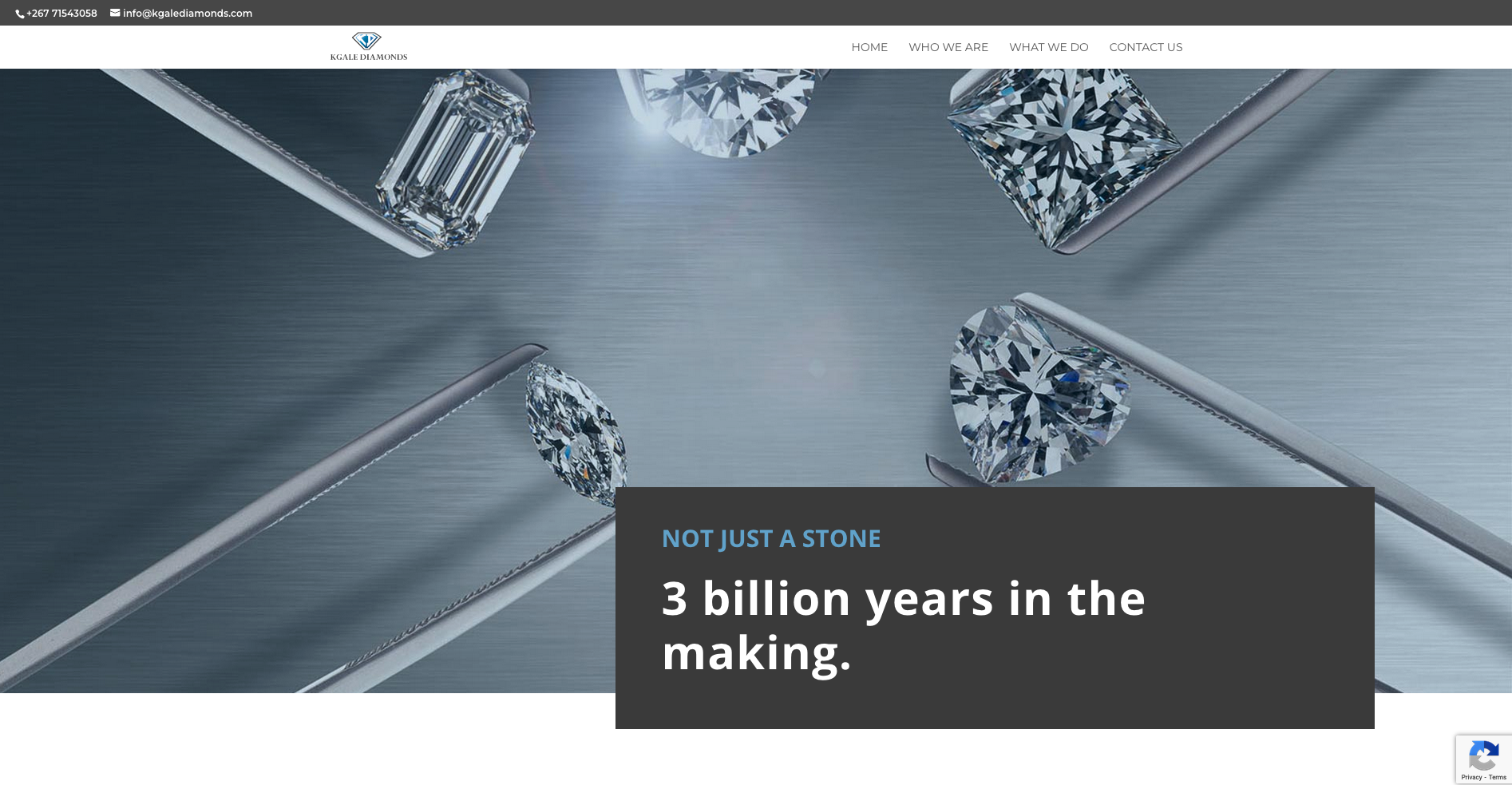The width and height of the screenshot is (1512, 785).
Task: Click '3 billion years in the making.' headline
Action: [904, 625]
